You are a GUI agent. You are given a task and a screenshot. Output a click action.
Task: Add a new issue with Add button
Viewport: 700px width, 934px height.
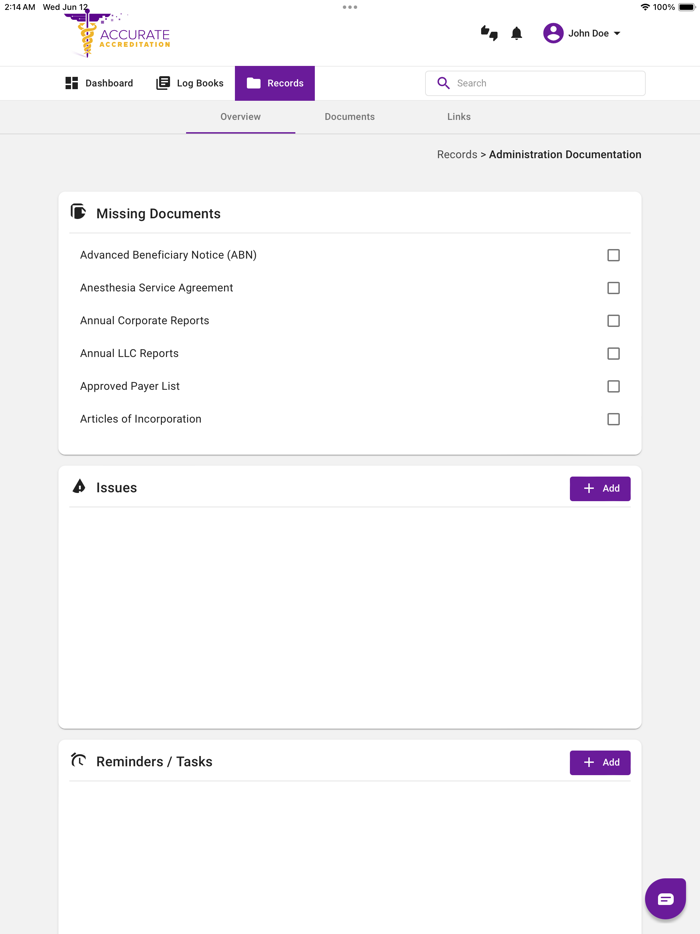click(x=600, y=488)
